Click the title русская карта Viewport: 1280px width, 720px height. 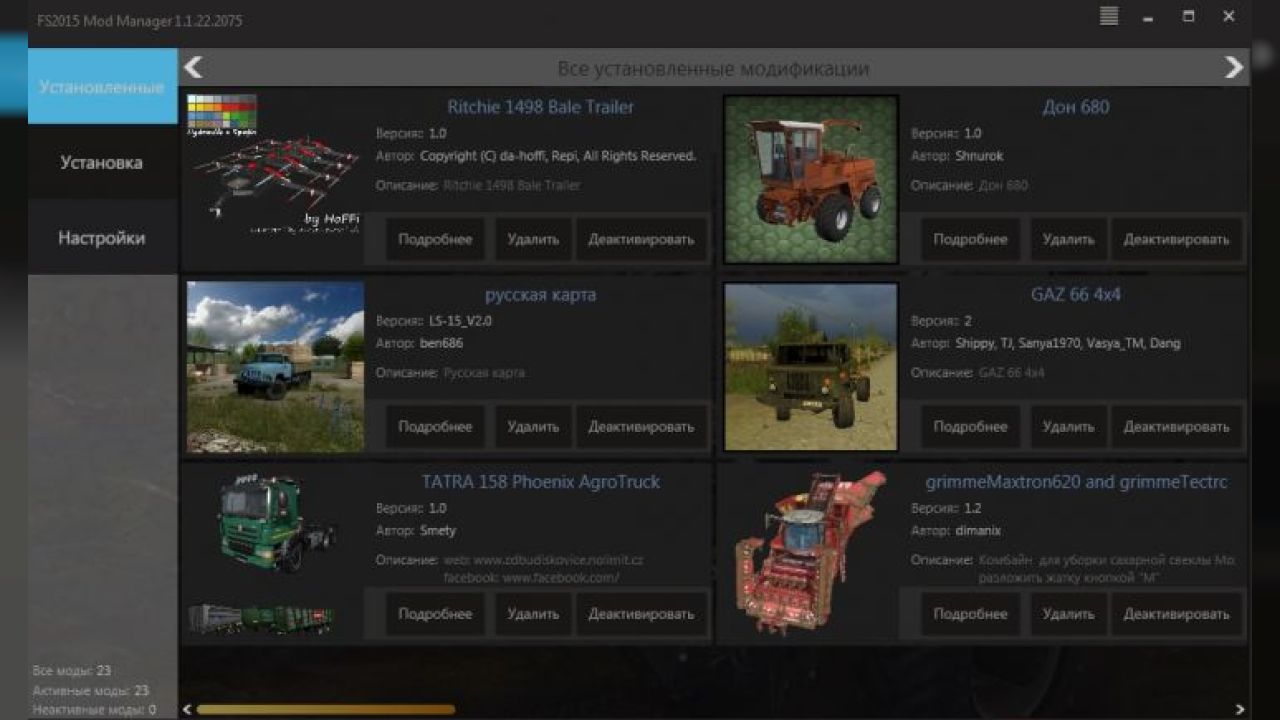coord(540,295)
